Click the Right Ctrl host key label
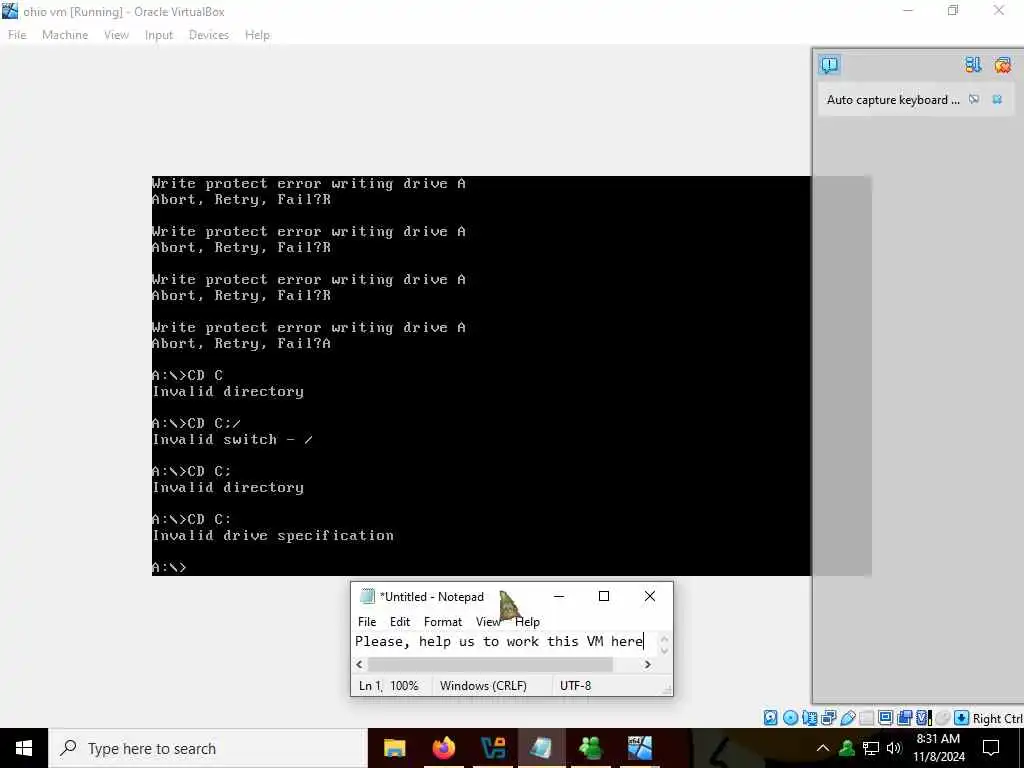 (997, 719)
